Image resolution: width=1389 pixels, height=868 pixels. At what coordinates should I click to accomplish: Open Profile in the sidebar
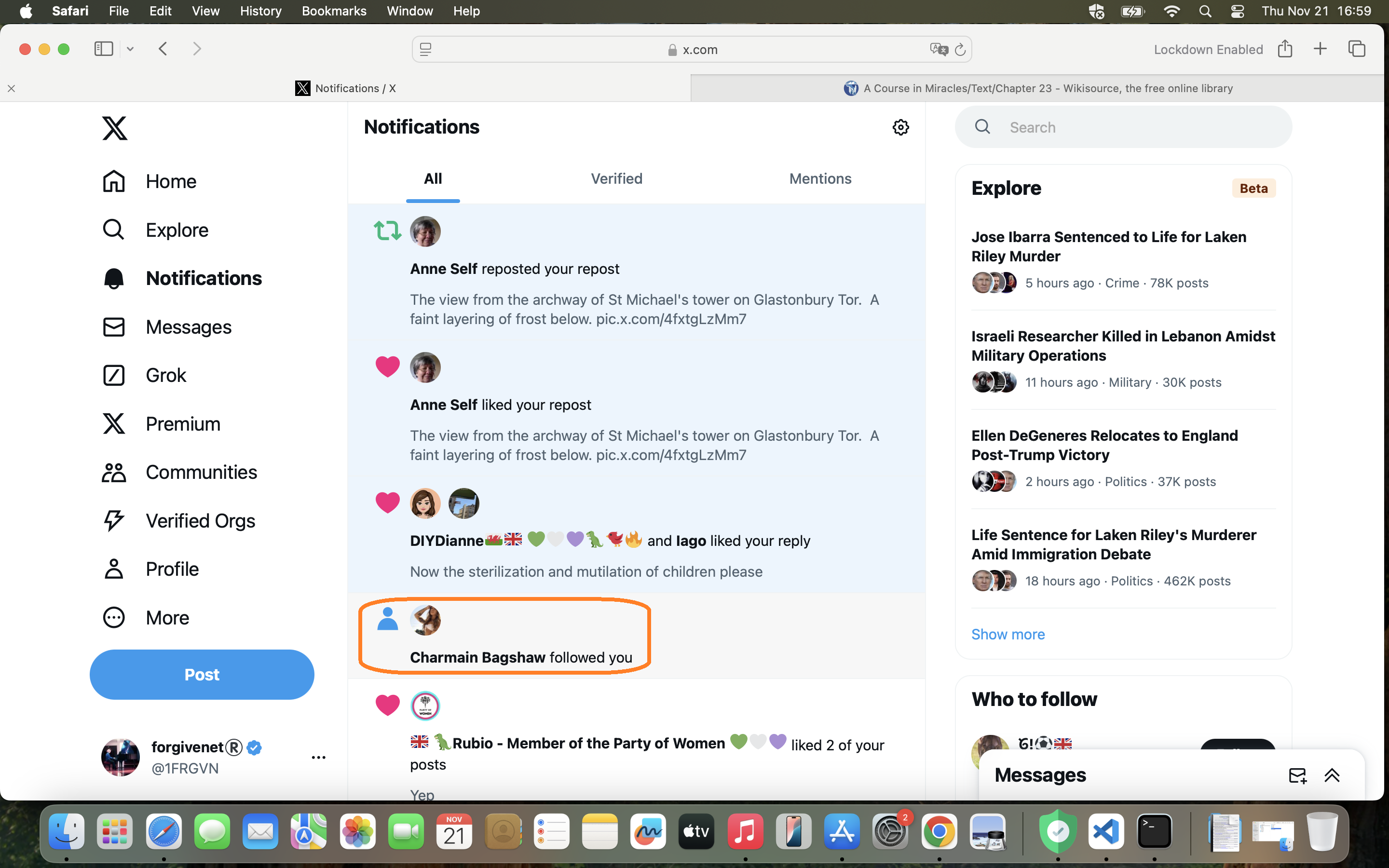coord(150,569)
